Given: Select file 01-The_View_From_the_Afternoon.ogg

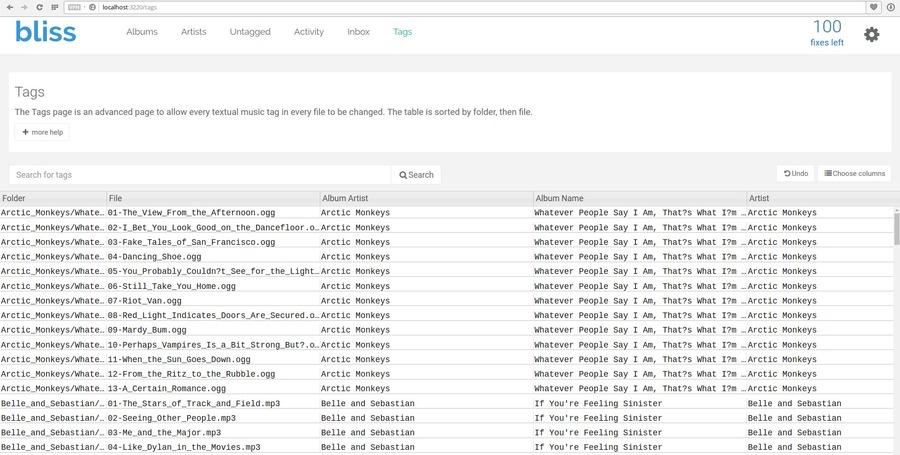Looking at the screenshot, I should click(214, 212).
